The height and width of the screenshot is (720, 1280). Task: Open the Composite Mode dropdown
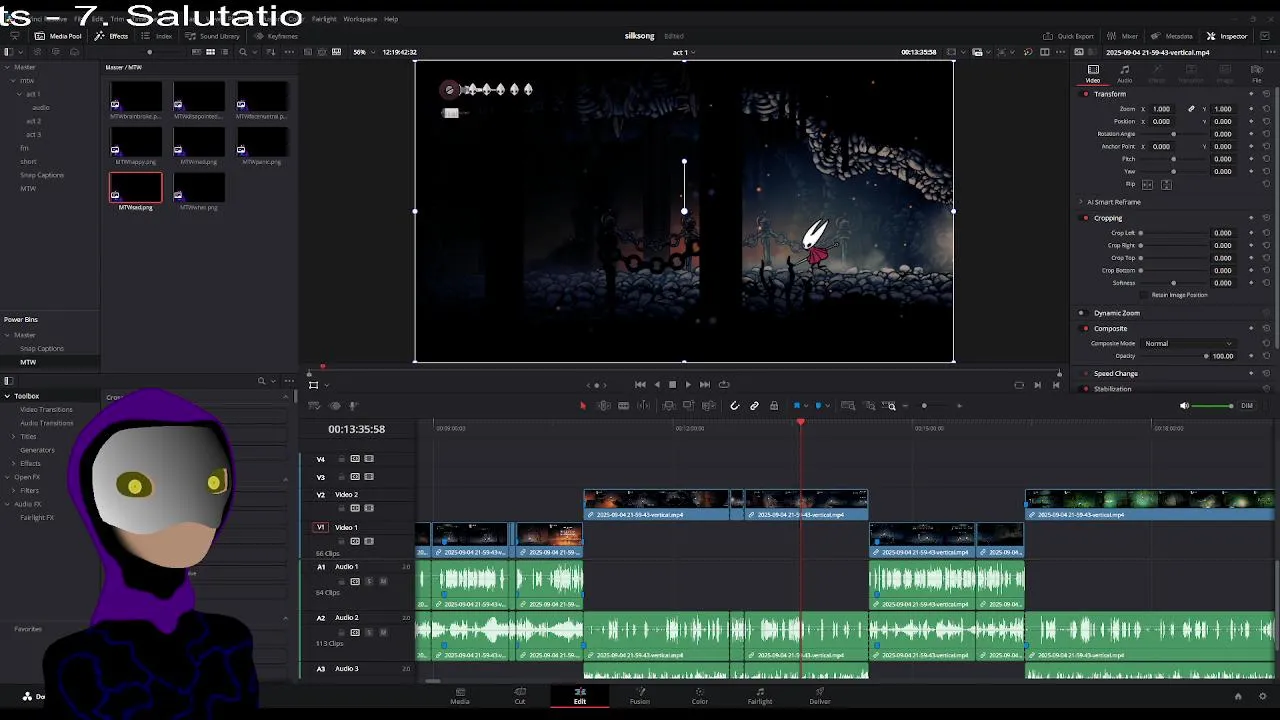[x=1188, y=344]
